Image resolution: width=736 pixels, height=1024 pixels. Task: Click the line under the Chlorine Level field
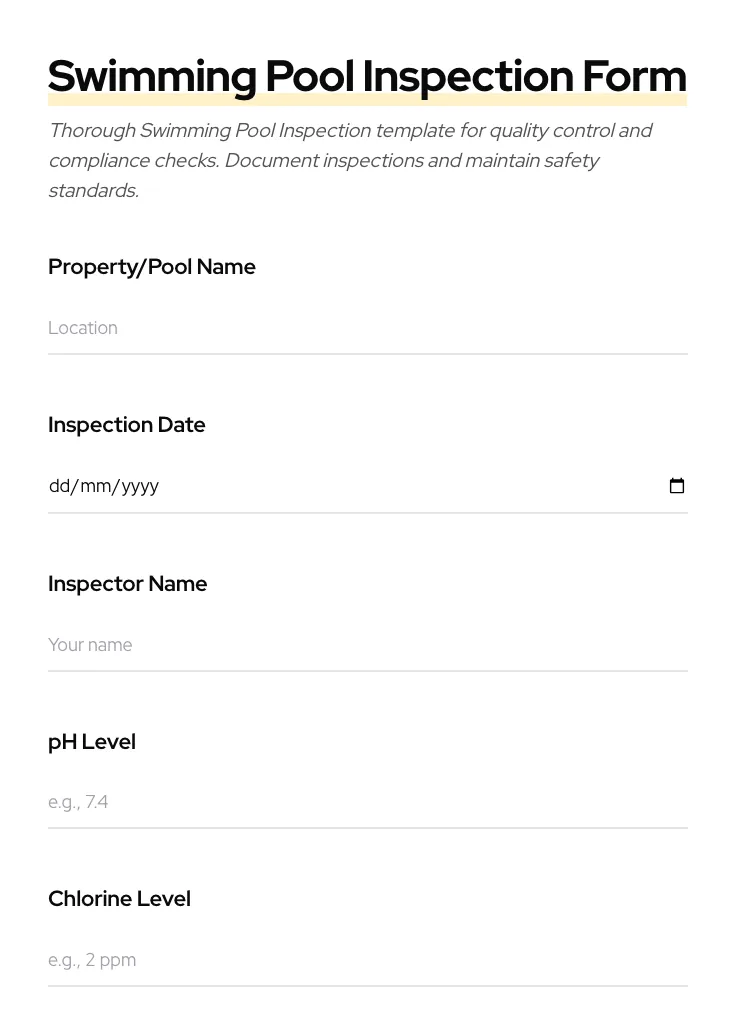pos(367,986)
